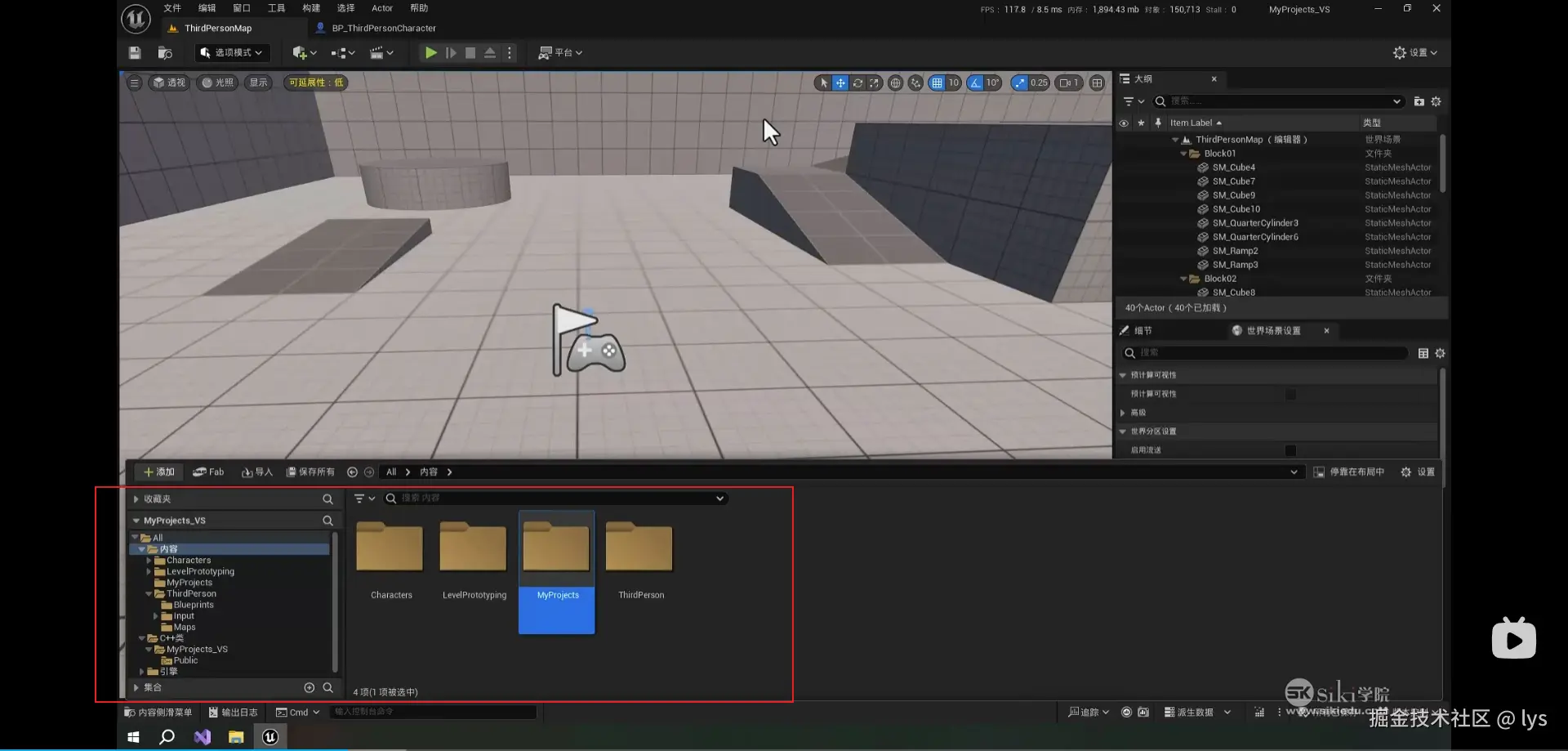This screenshot has width=1568, height=751.
Task: Click the Outliner visibility eye column header
Action: tap(1124, 123)
